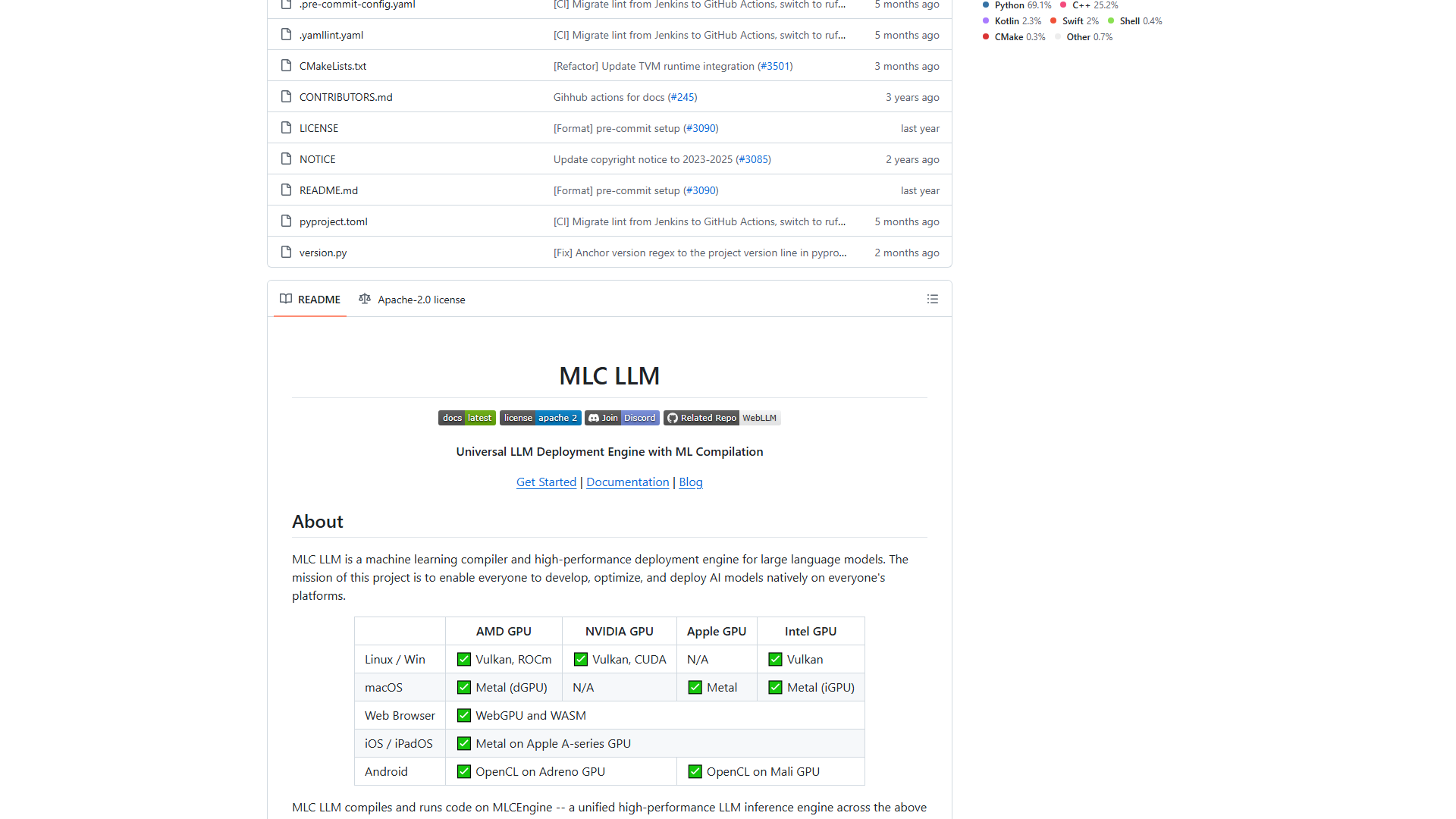Click the green check next to Vulkan, ROCm
The height and width of the screenshot is (819, 1456).
464,659
